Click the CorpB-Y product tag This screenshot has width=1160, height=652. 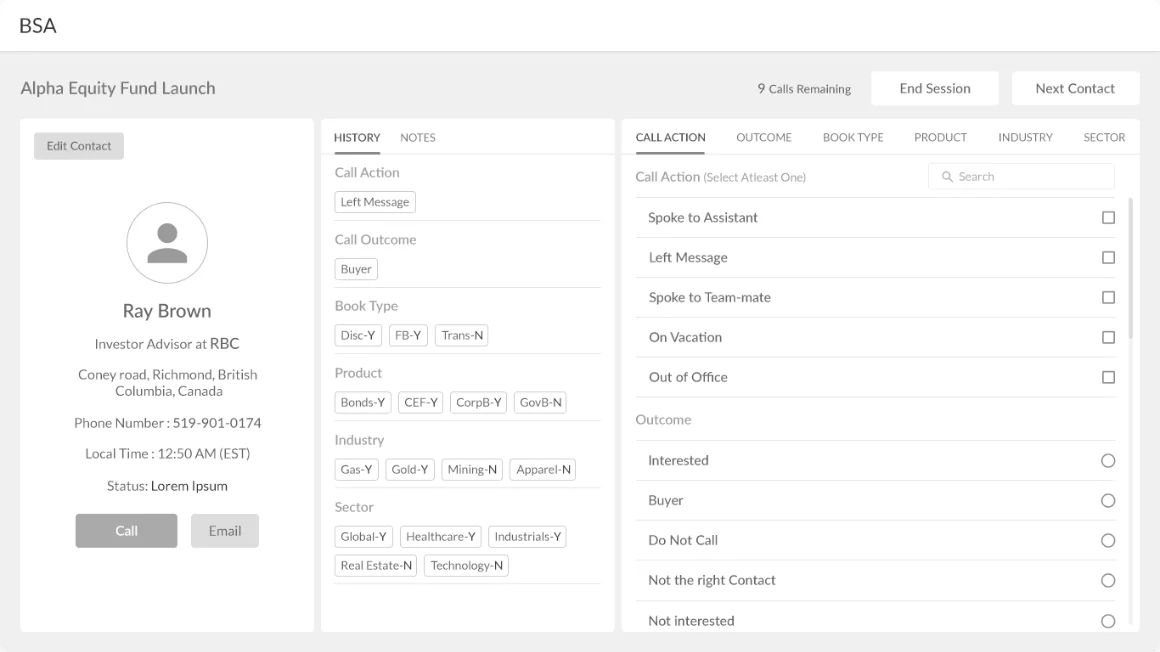point(479,403)
